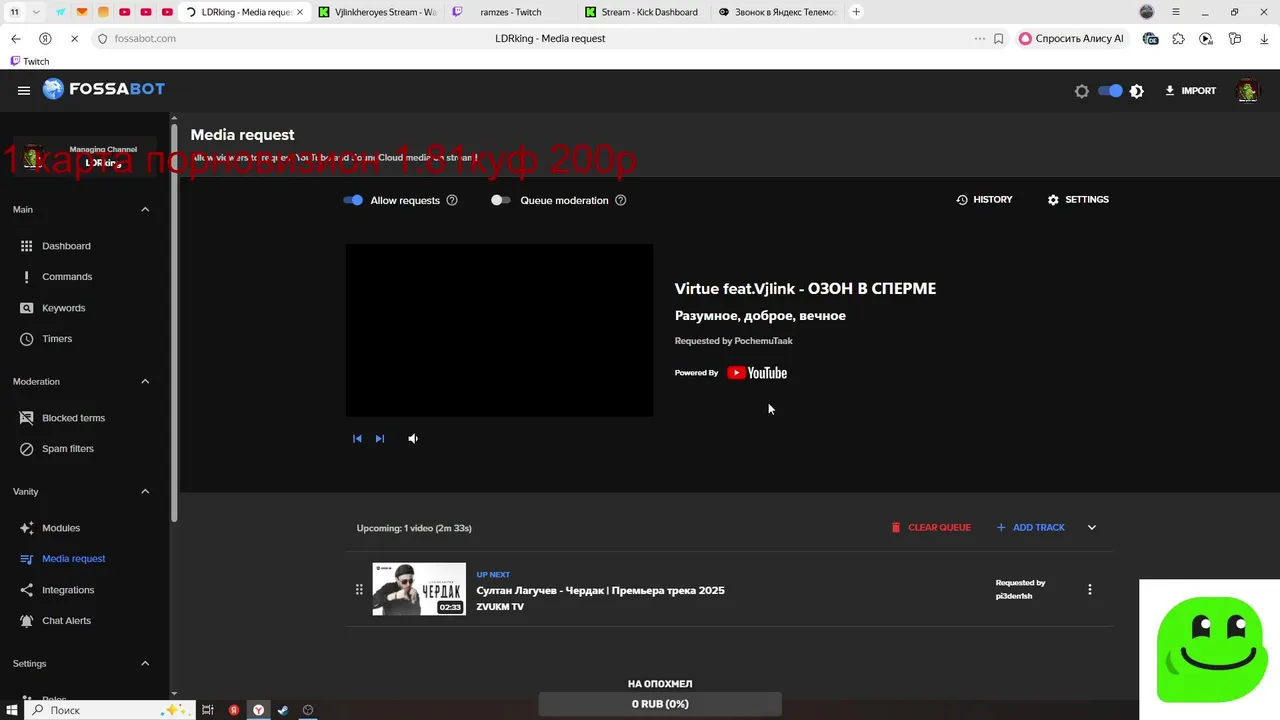Image resolution: width=1280 pixels, height=720 pixels.
Task: Toggle dark/light theme switch in header
Action: tap(1110, 91)
